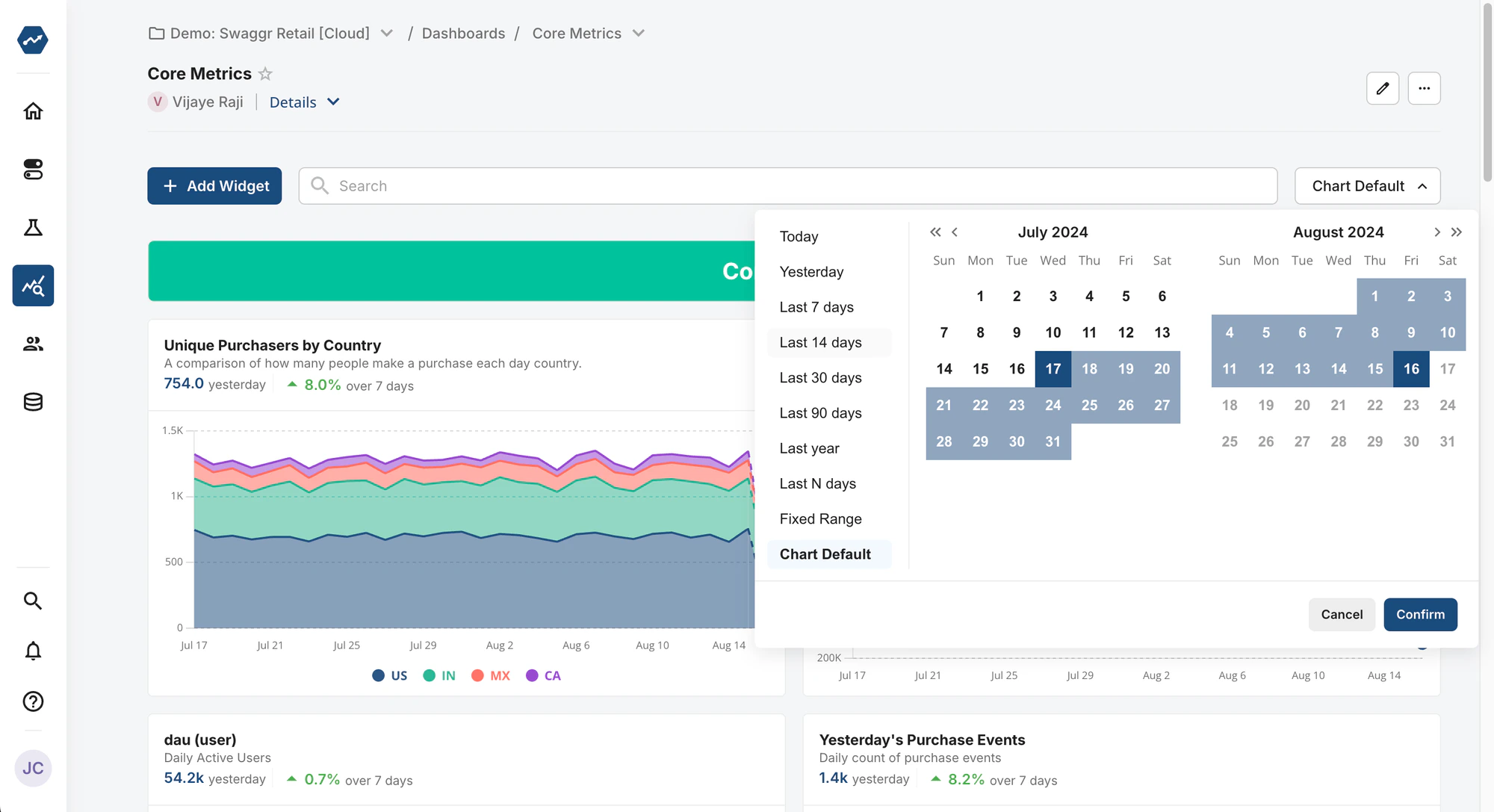Edit the dashboard via the pencil icon
The width and height of the screenshot is (1494, 812).
1383,87
